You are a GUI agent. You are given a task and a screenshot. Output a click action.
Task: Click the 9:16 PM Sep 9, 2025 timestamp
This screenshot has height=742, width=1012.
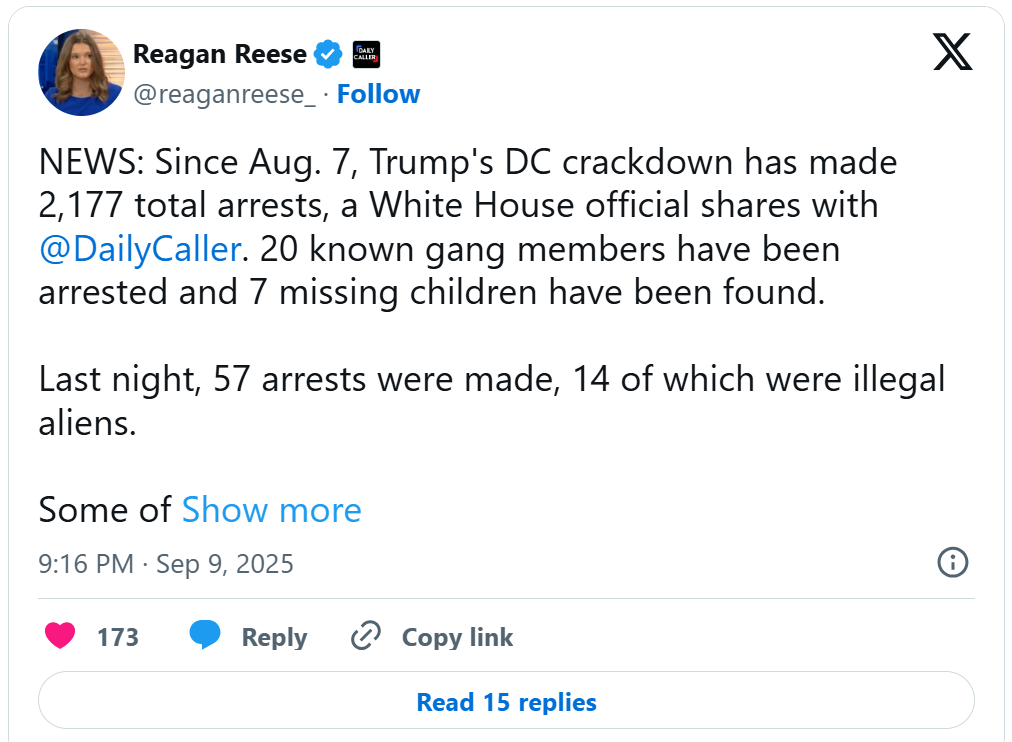pos(166,563)
